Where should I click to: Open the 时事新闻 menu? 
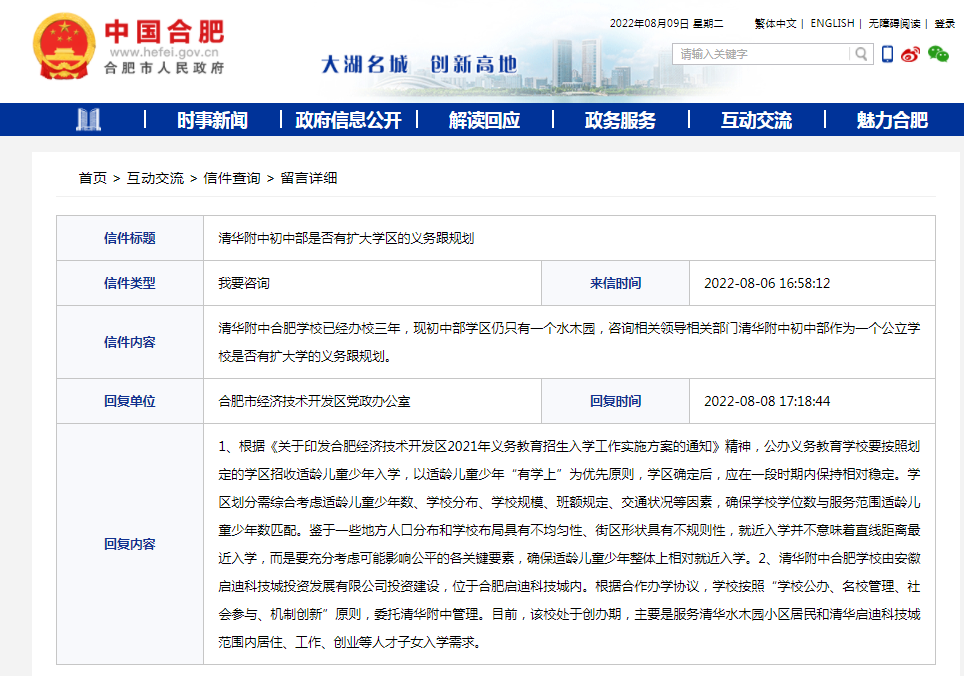[x=213, y=120]
